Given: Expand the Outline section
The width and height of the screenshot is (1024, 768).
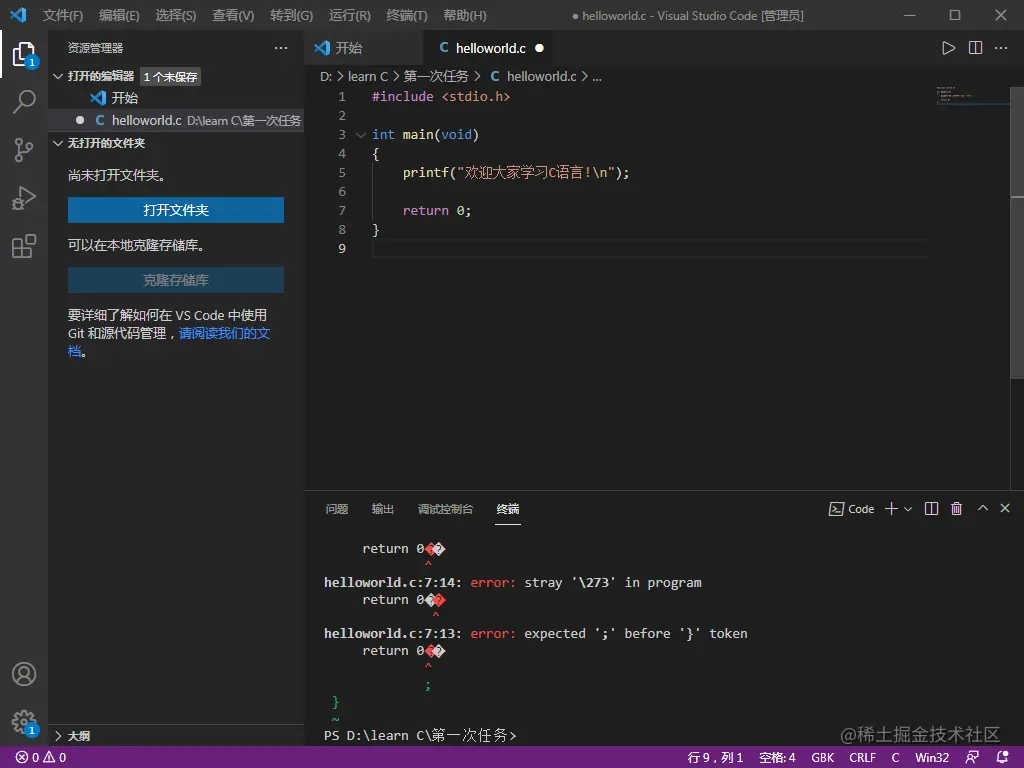Looking at the screenshot, I should click(58, 736).
